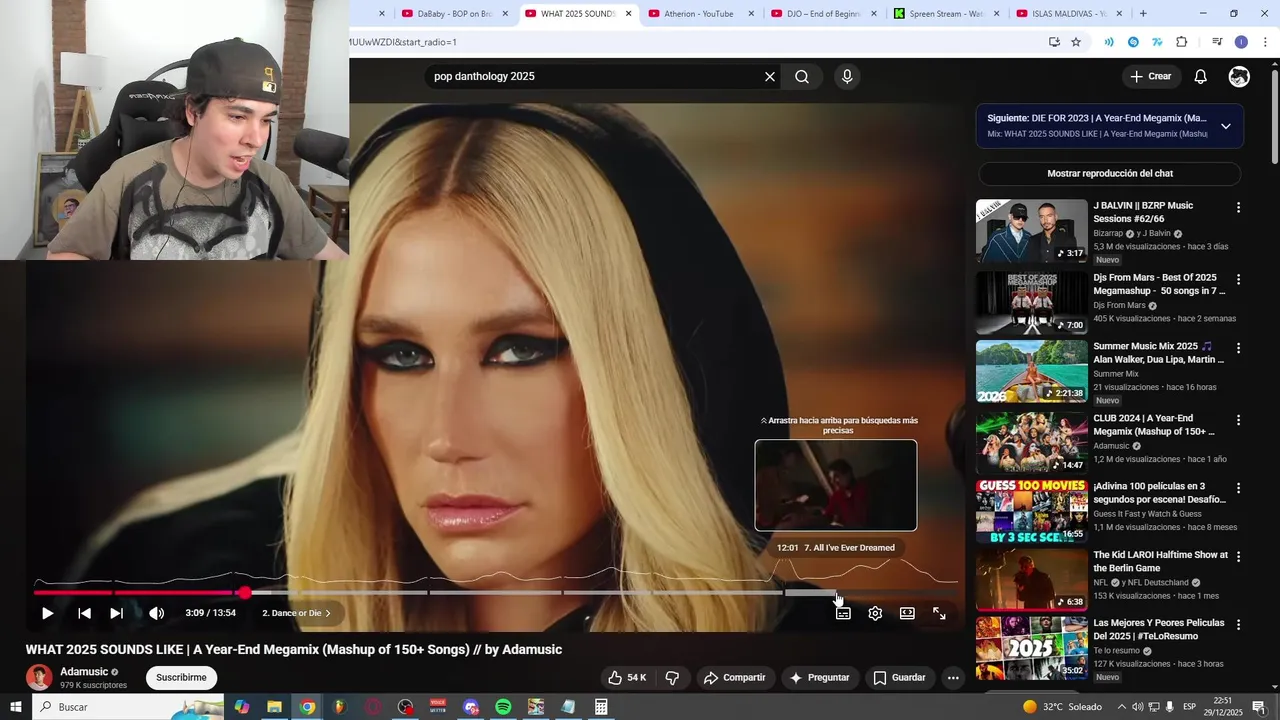Open 'The Kid LAROI Halftime Show' video title
Image resolution: width=1280 pixels, height=720 pixels.
point(1160,561)
